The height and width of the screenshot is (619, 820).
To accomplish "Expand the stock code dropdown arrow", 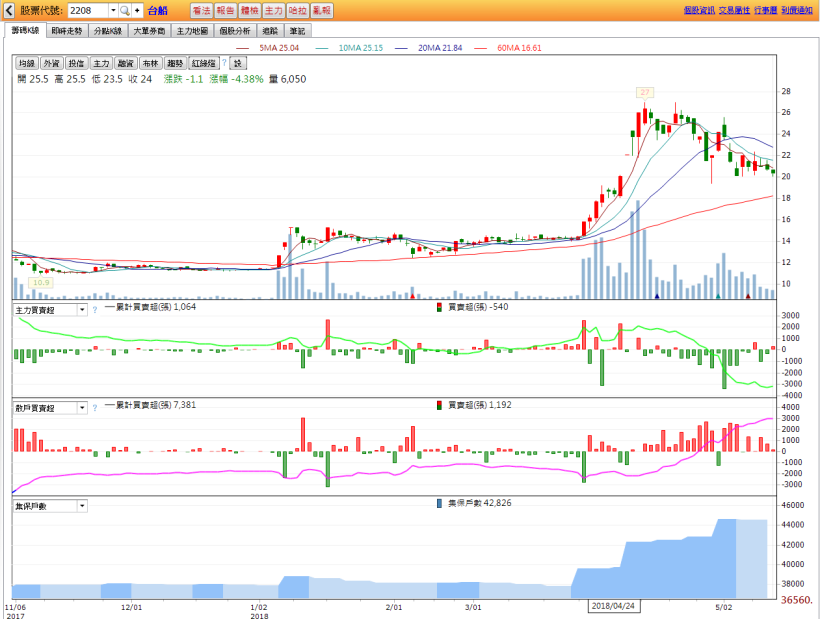I will [x=111, y=10].
